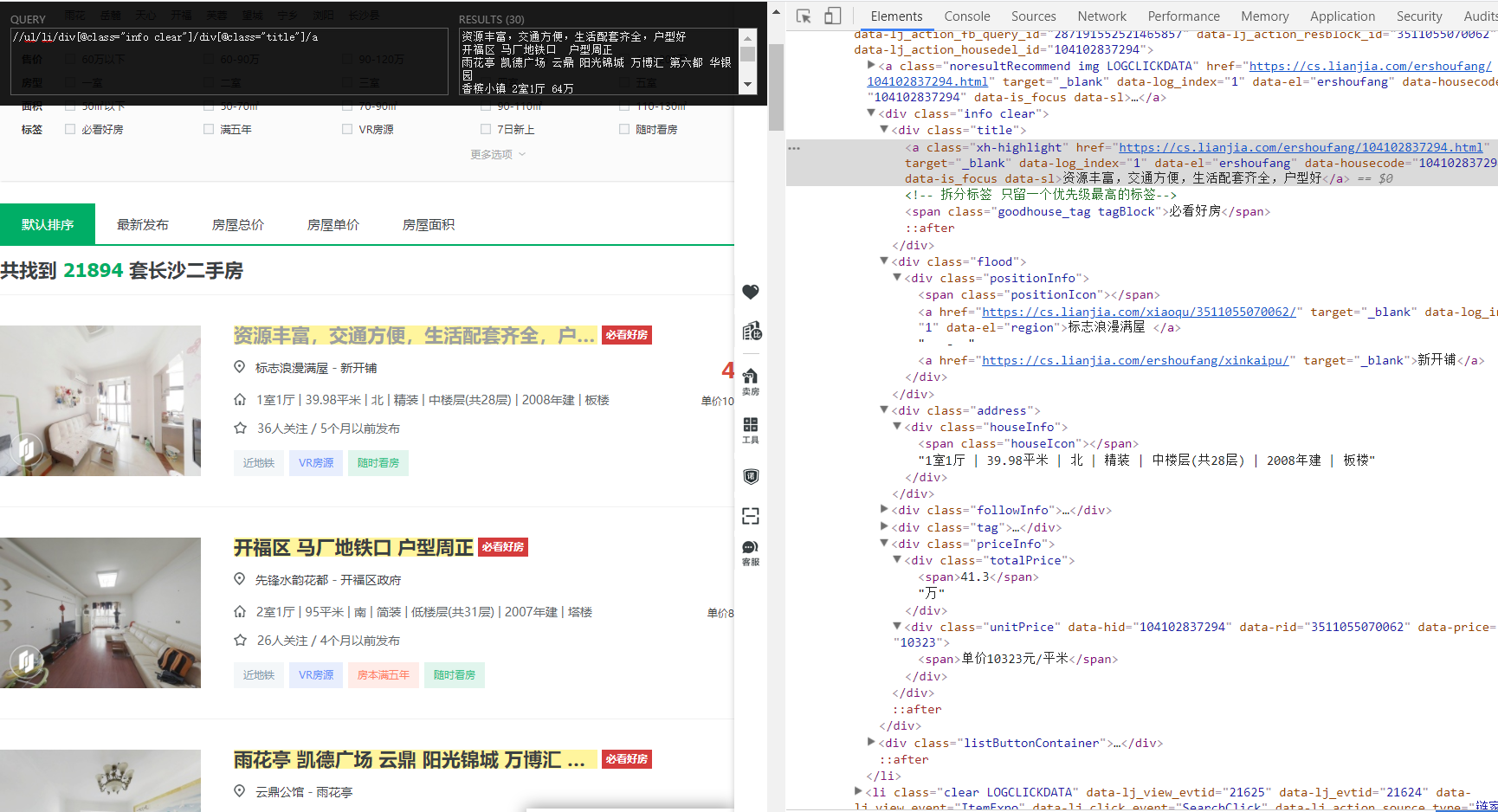The image size is (1498, 812).
Task: Select the 默认排序 sort tab
Action: [x=48, y=224]
